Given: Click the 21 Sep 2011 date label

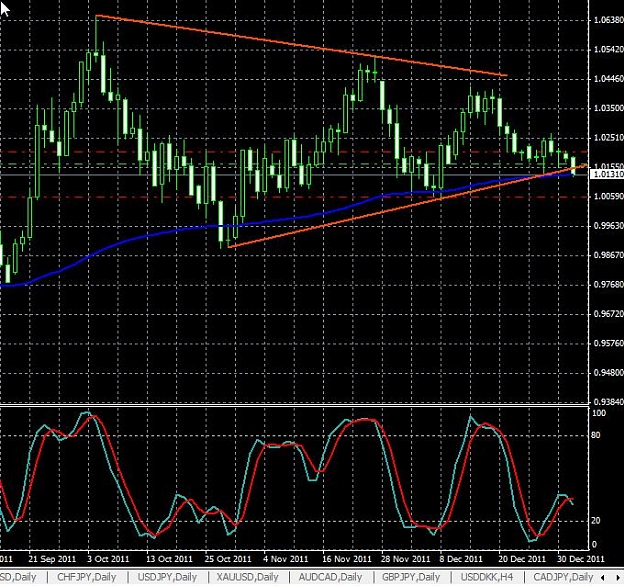Looking at the screenshot, I should (x=52, y=558).
